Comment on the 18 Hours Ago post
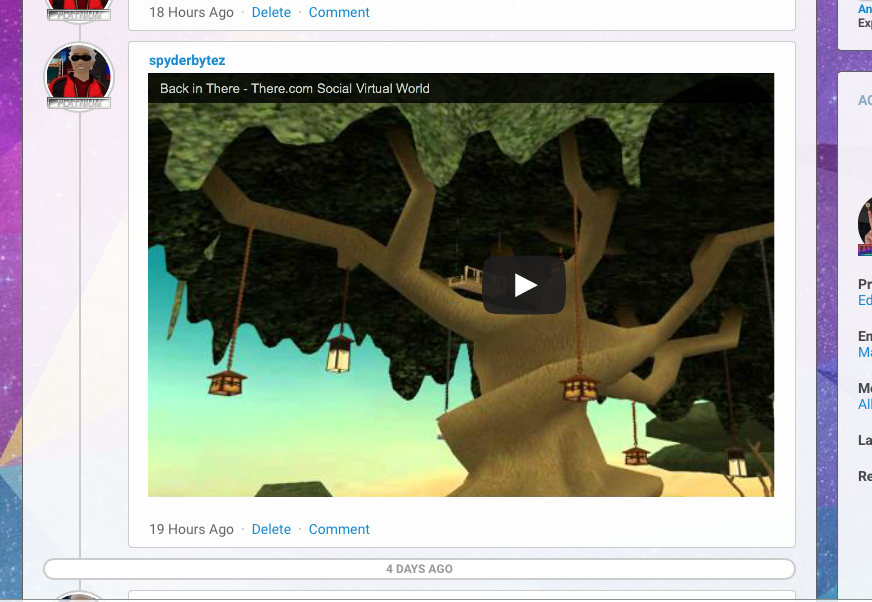Viewport: 872px width, 602px height. coord(339,13)
